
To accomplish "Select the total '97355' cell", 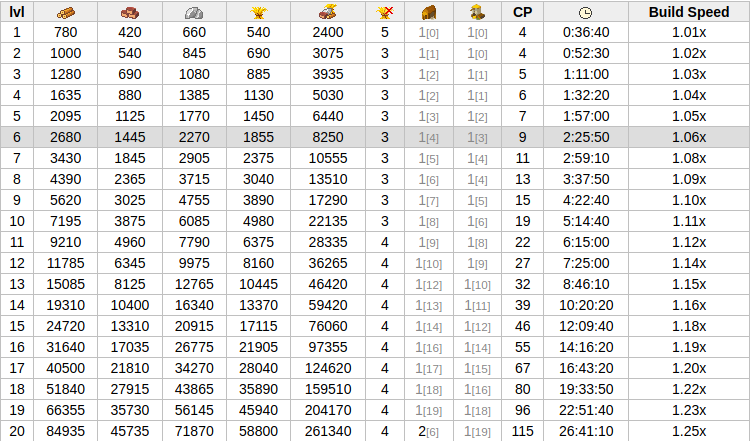I will (328, 348).
